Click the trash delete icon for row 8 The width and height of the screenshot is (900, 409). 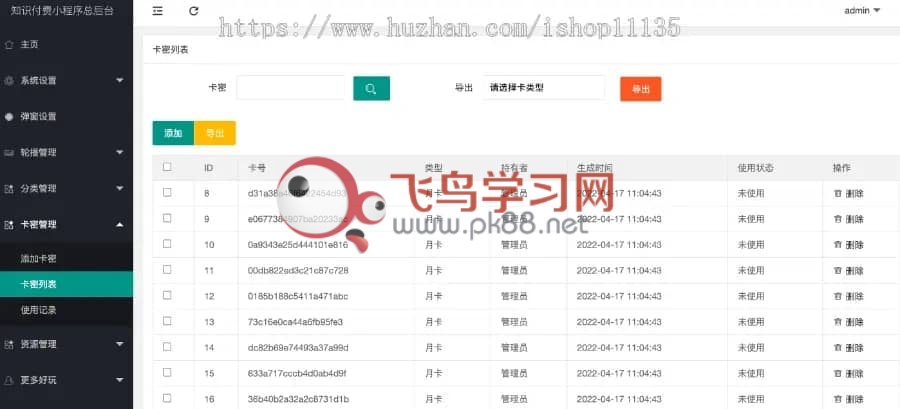[x=837, y=193]
